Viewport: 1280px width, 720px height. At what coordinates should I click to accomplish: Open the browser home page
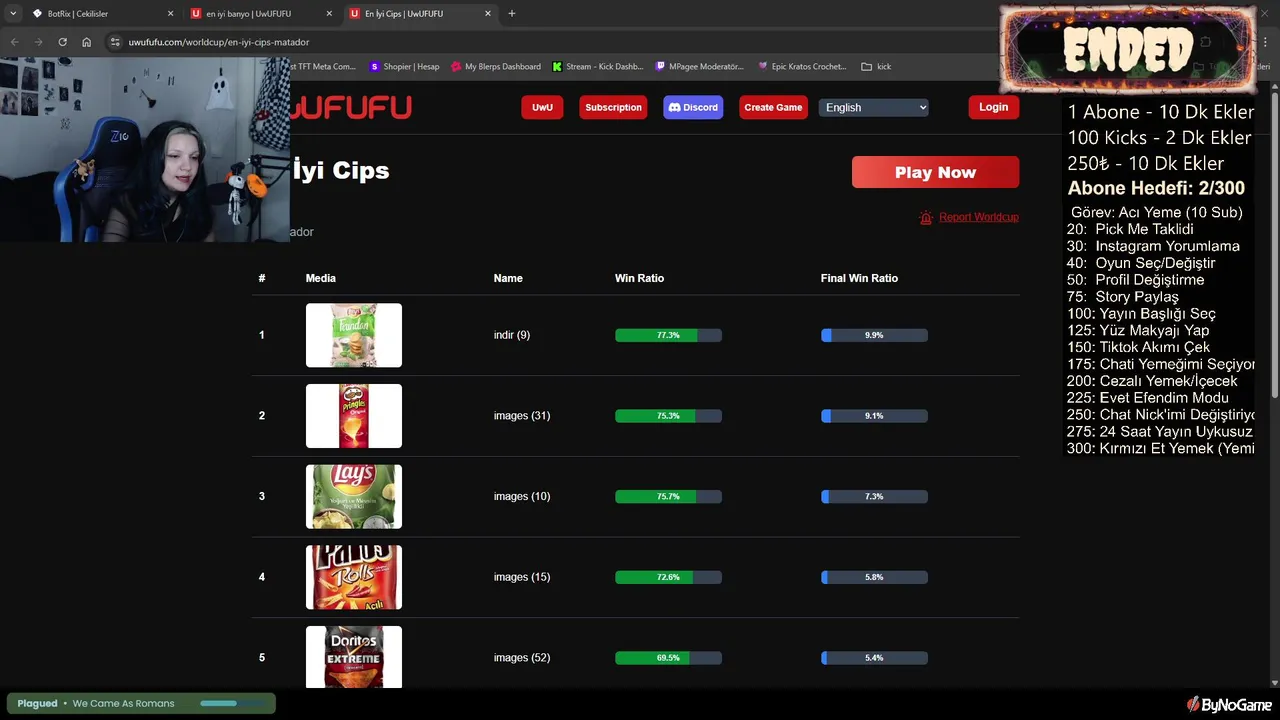coord(87,42)
